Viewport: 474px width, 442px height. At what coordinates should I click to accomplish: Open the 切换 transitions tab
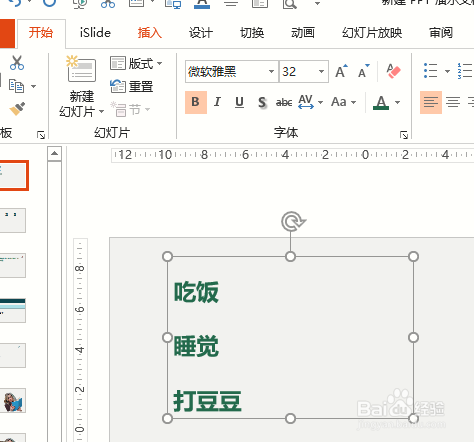[252, 33]
